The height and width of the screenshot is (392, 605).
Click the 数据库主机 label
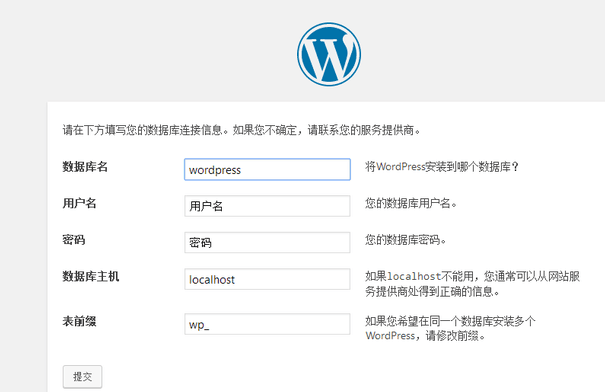click(91, 276)
